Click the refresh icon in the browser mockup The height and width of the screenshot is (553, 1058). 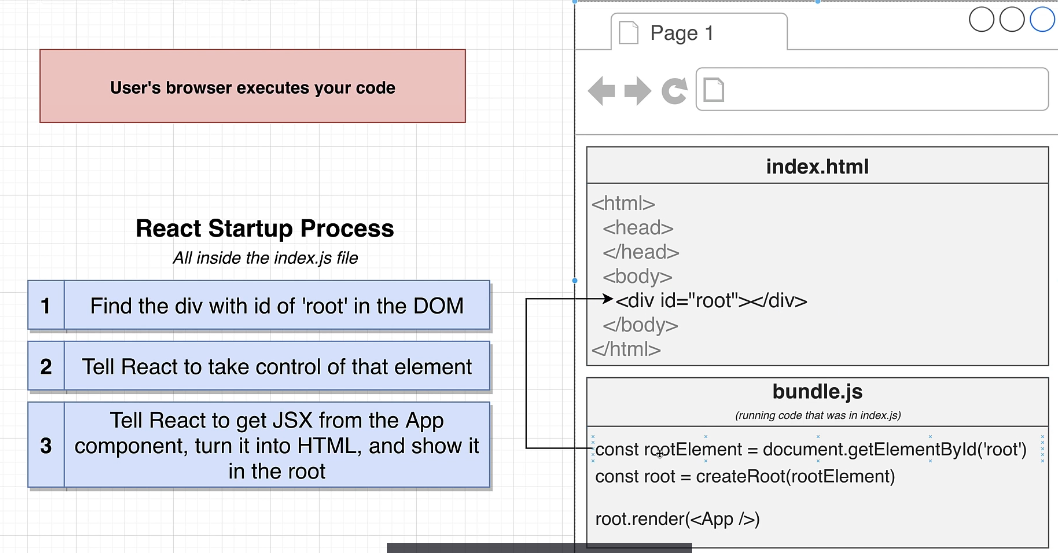coord(674,90)
